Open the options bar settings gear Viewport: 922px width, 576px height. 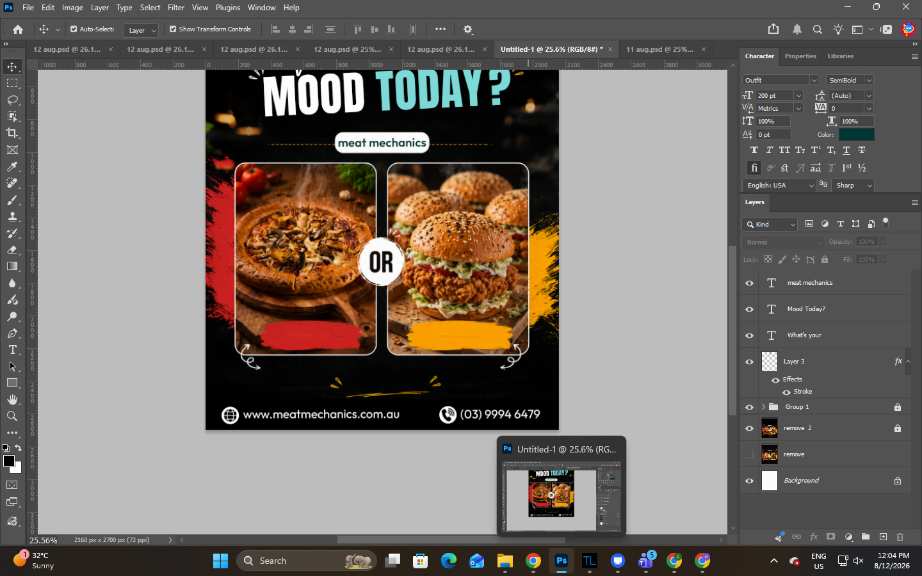click(467, 29)
